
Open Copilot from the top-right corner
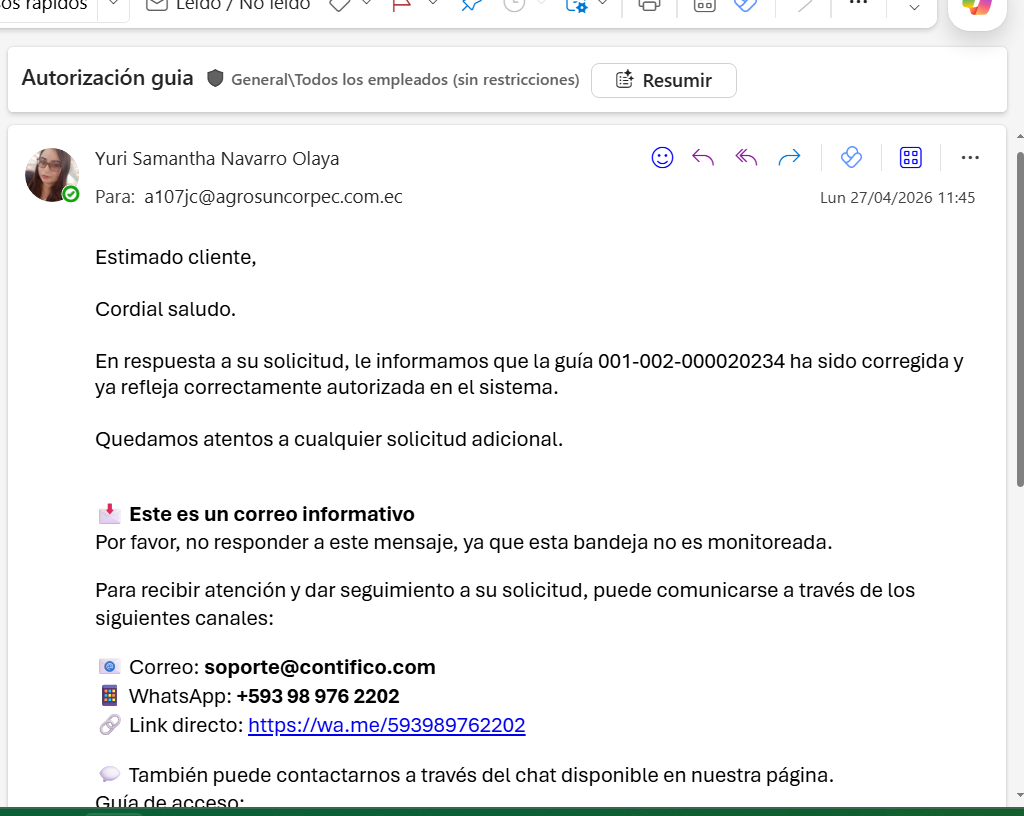pyautogui.click(x=977, y=7)
